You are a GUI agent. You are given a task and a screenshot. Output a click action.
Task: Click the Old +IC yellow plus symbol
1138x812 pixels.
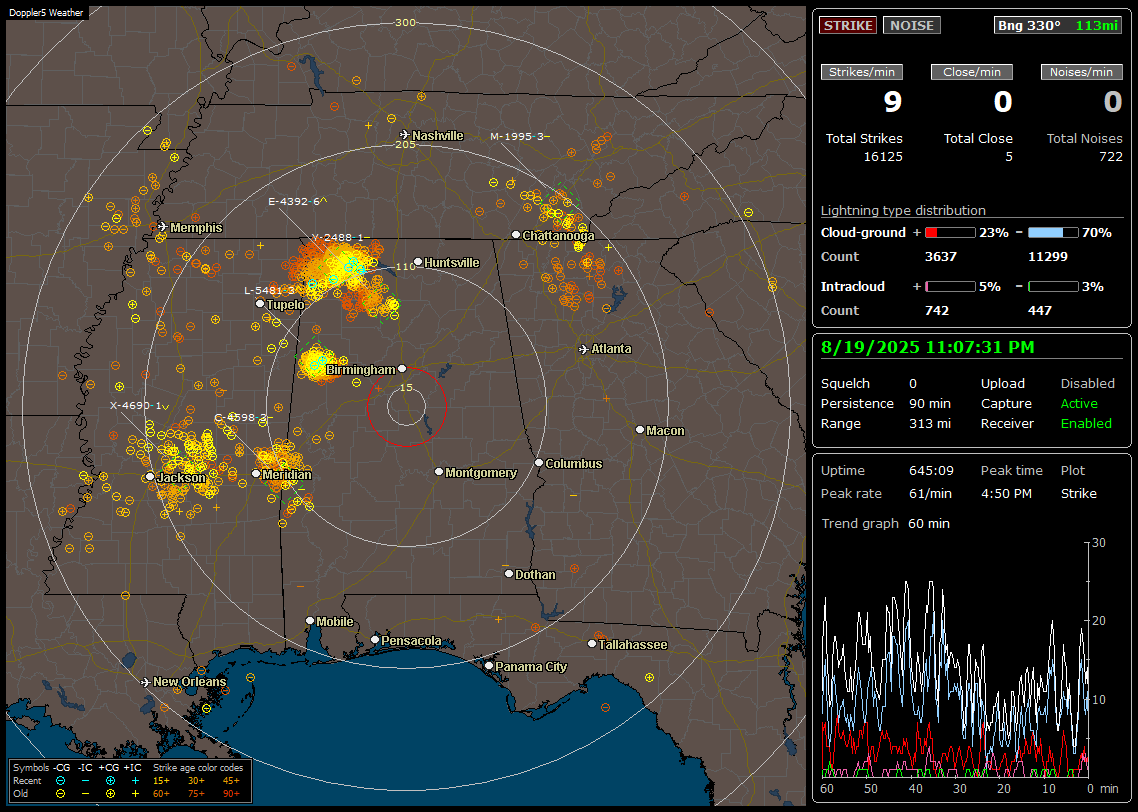[135, 794]
